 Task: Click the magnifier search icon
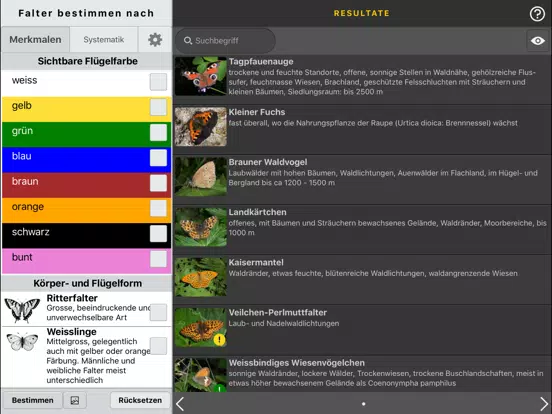tap(188, 41)
